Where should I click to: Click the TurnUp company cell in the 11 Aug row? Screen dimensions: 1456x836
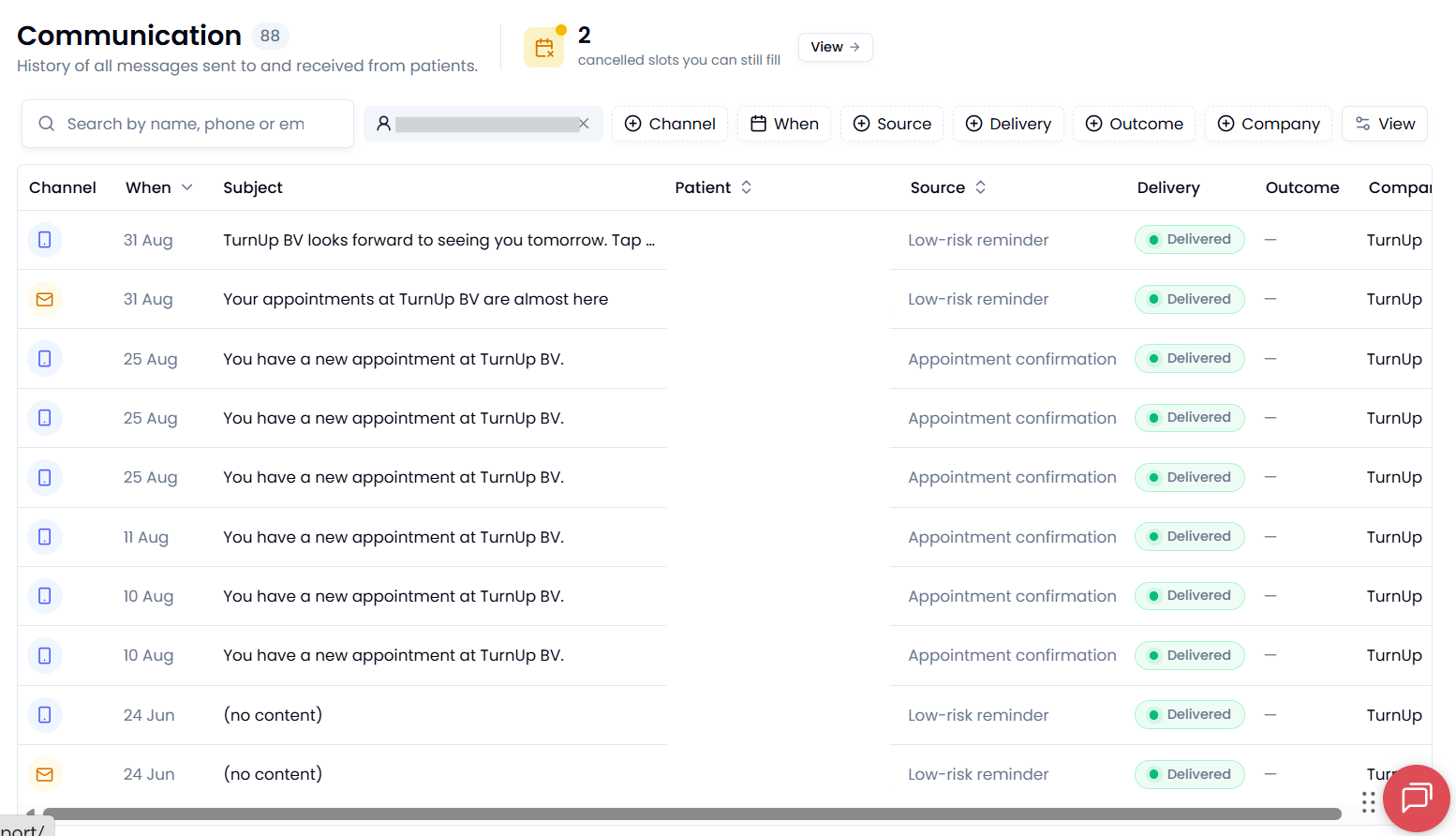(1394, 537)
